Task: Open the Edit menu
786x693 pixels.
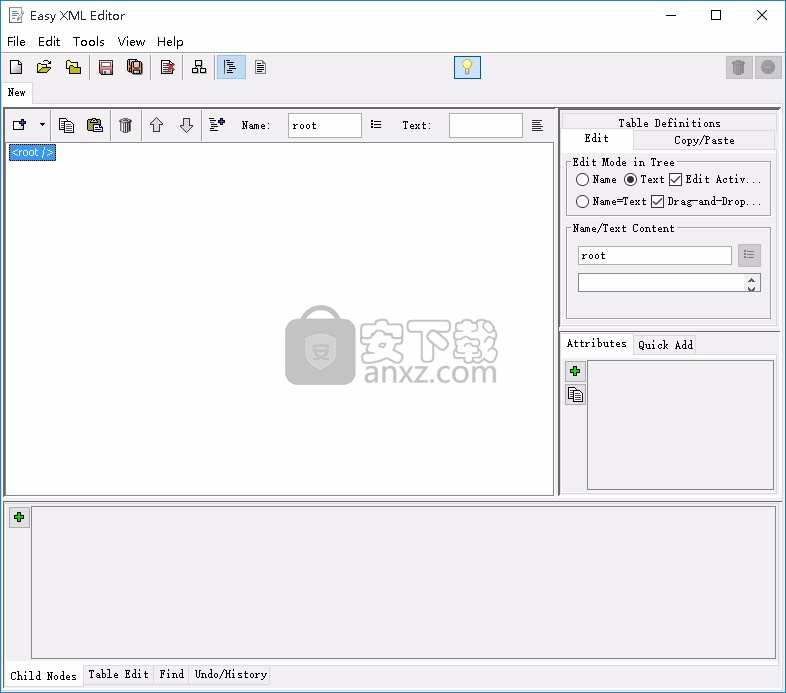Action: pyautogui.click(x=49, y=42)
